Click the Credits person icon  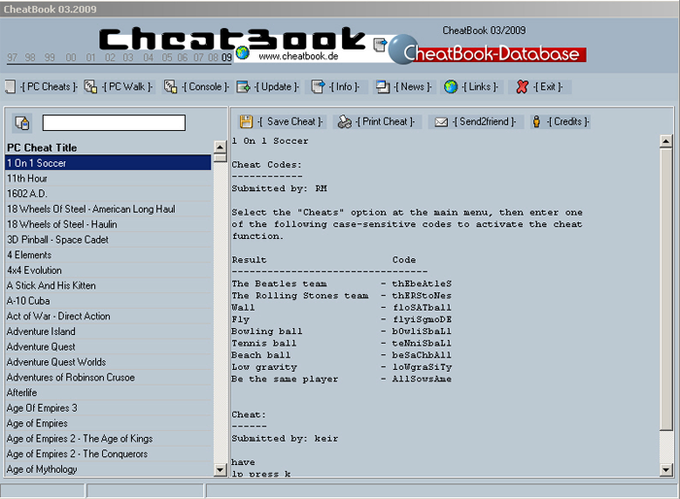click(x=536, y=122)
